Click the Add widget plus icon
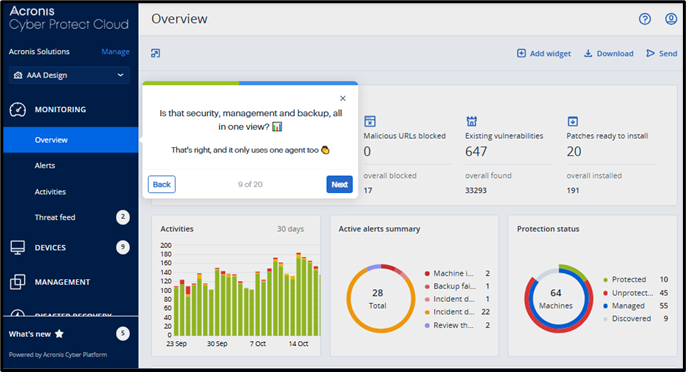This screenshot has width=686, height=372. tap(521, 53)
